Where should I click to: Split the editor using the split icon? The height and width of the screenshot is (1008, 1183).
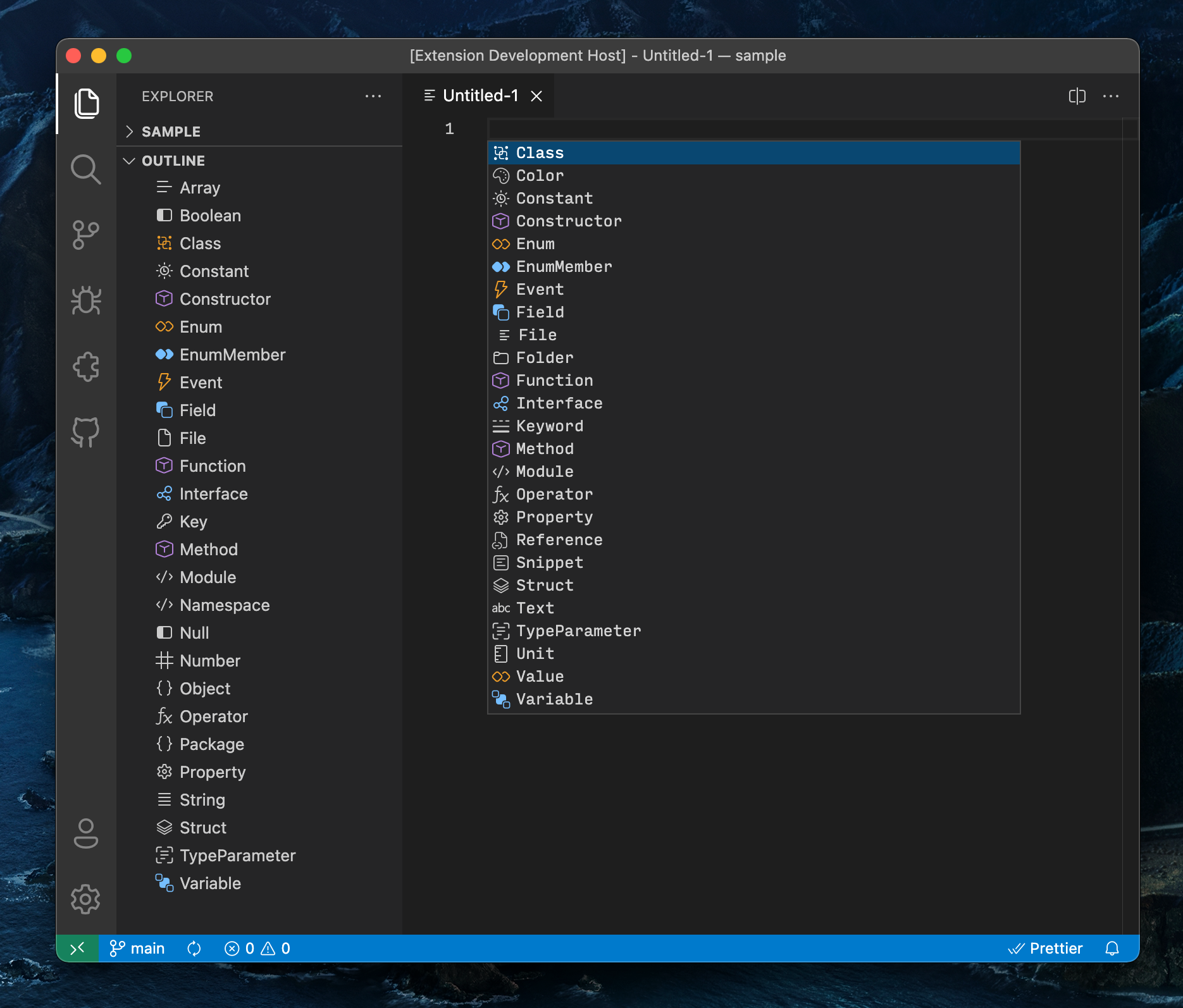pyautogui.click(x=1077, y=95)
